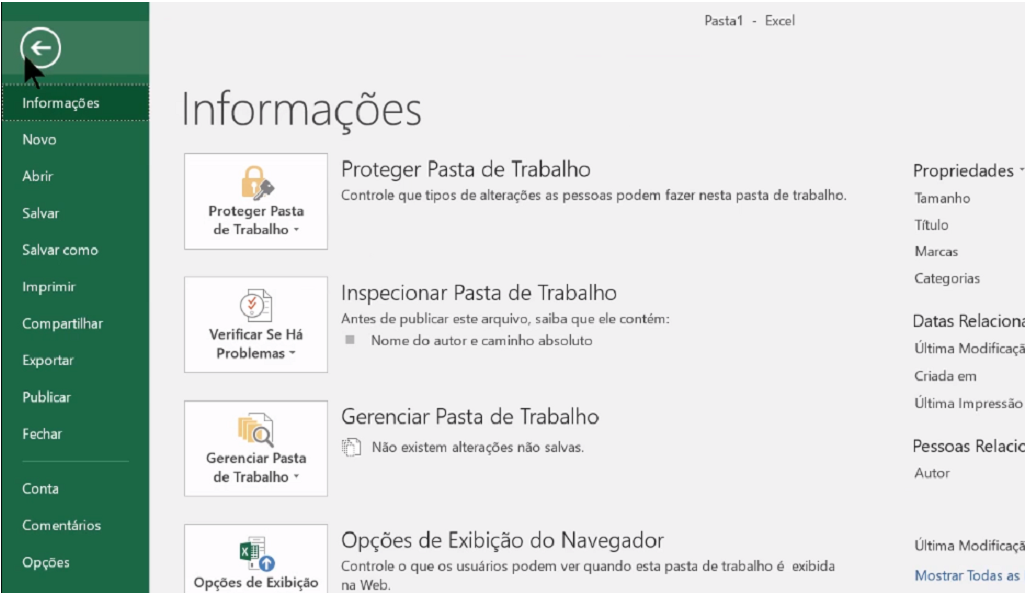This screenshot has height=595, width=1029.
Task: Choose Salvar como from sidebar
Action: pos(60,250)
